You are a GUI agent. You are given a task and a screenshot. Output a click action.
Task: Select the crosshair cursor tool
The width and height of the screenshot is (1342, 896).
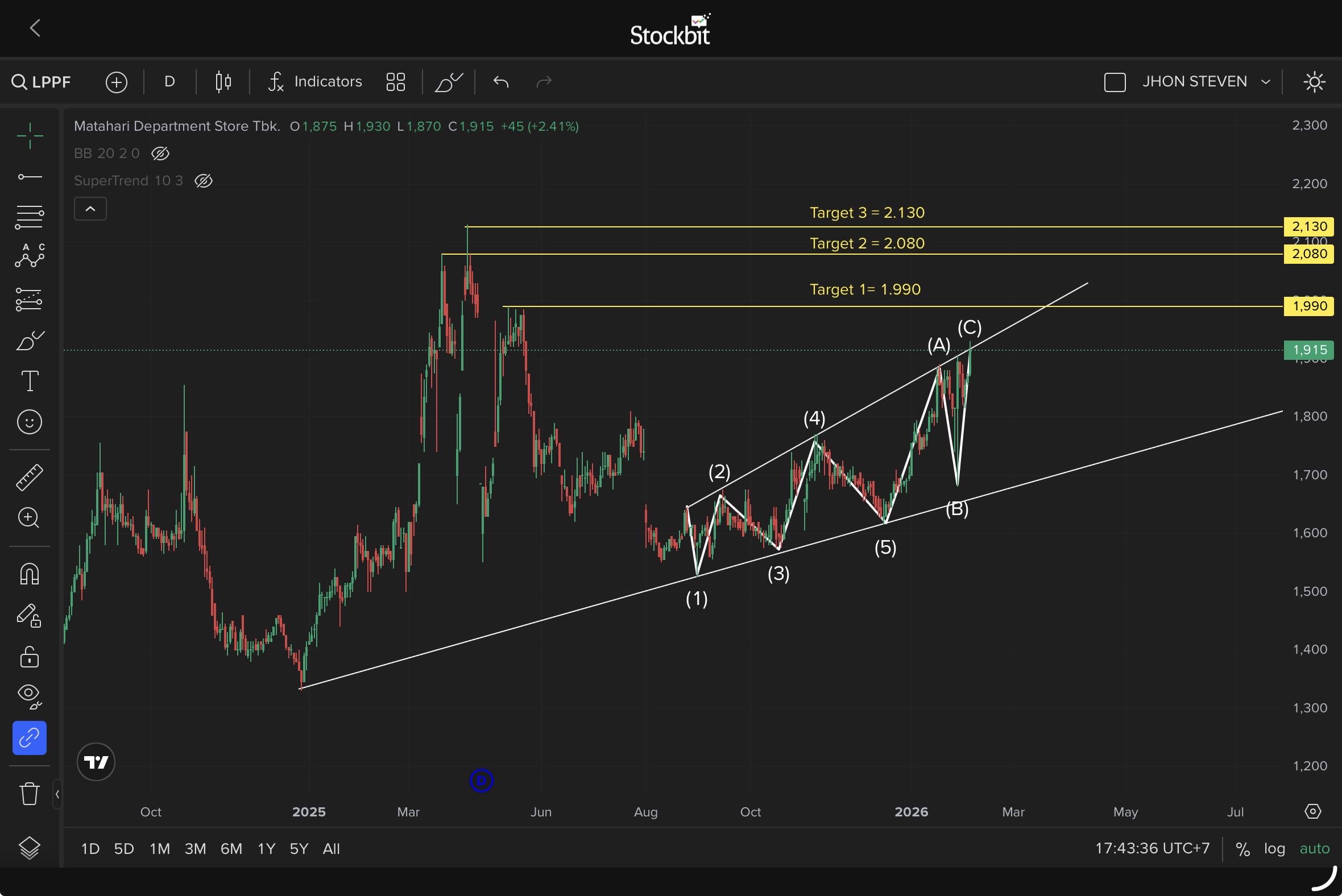30,136
